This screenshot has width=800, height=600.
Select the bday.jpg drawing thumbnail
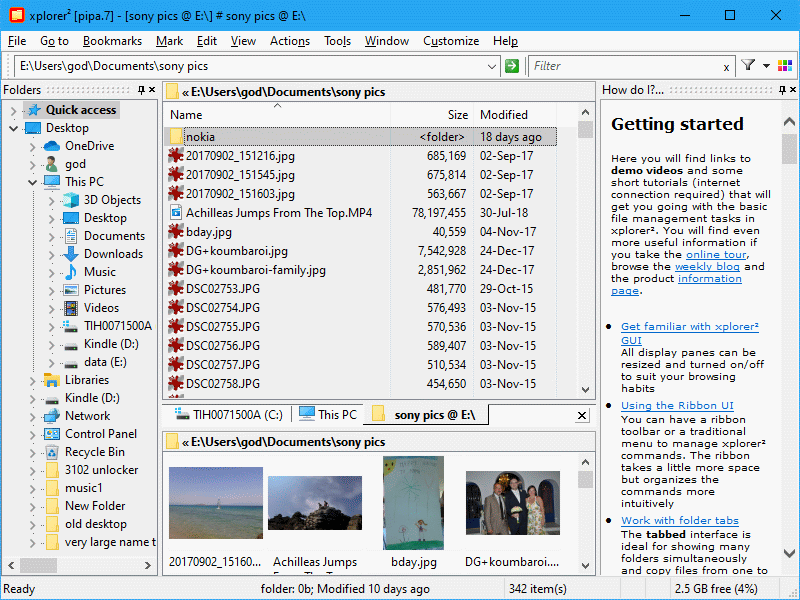coord(413,503)
